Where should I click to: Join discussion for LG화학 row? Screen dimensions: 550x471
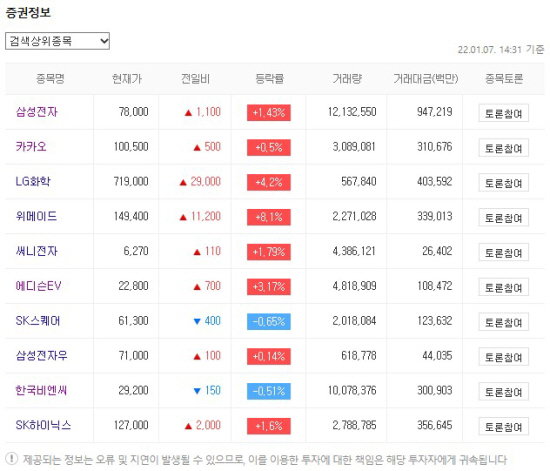tap(503, 182)
